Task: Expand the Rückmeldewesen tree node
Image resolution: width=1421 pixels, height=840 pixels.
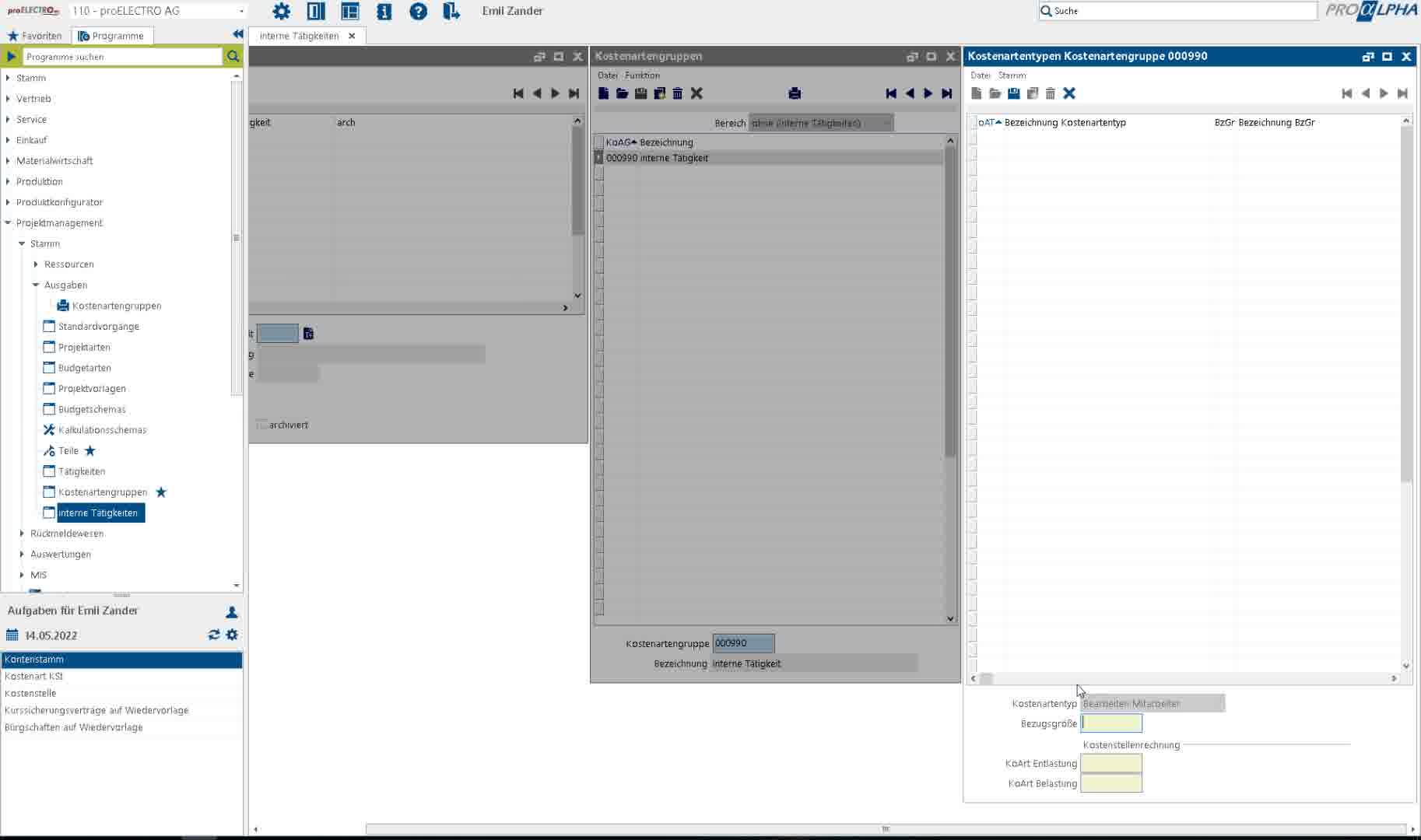Action: click(x=22, y=534)
